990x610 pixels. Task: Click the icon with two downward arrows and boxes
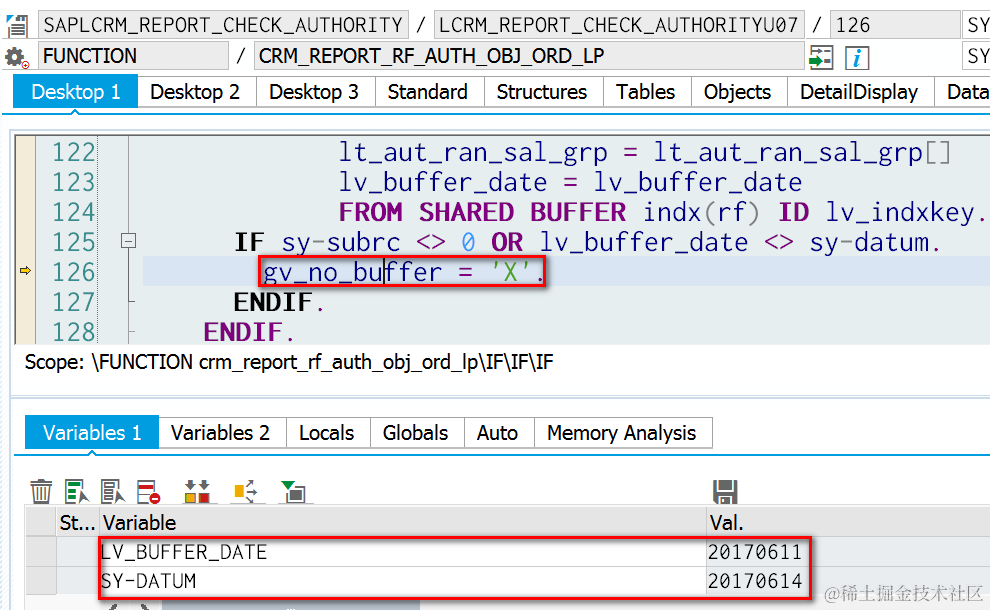[x=197, y=491]
